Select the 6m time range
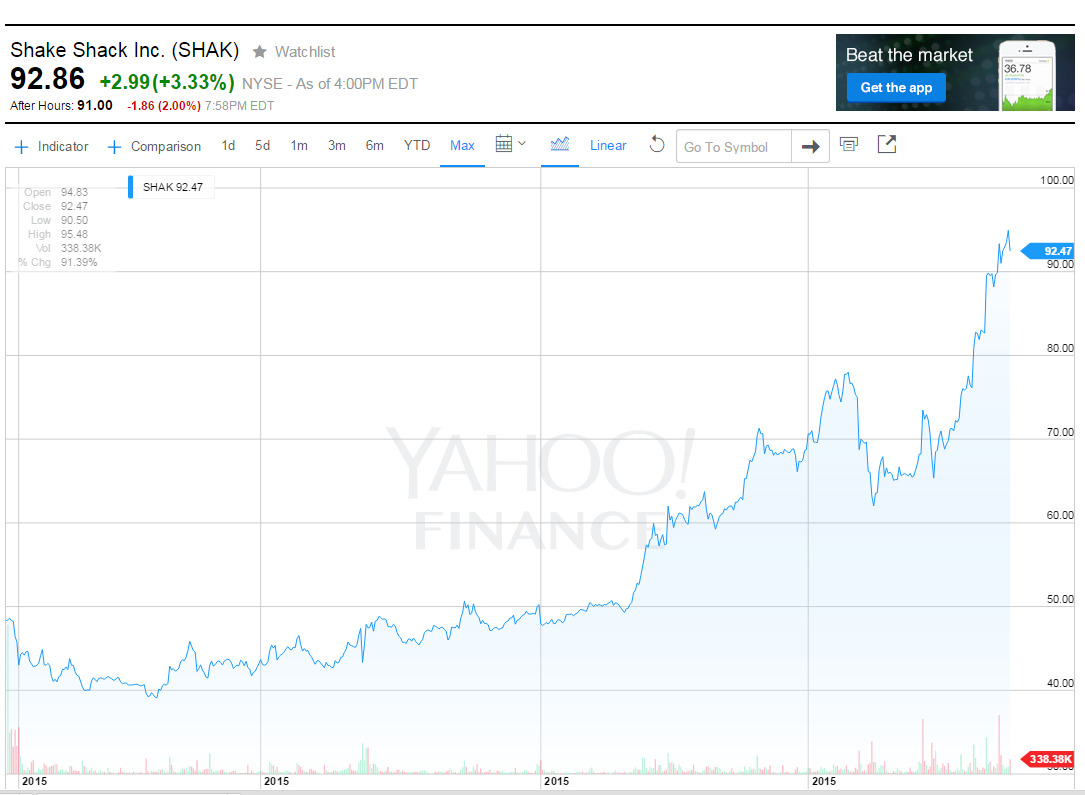Screen dimensions: 1085x795 point(374,146)
